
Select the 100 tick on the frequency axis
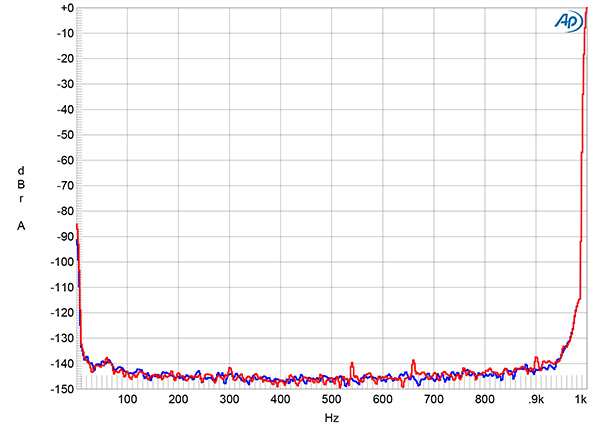tap(127, 401)
